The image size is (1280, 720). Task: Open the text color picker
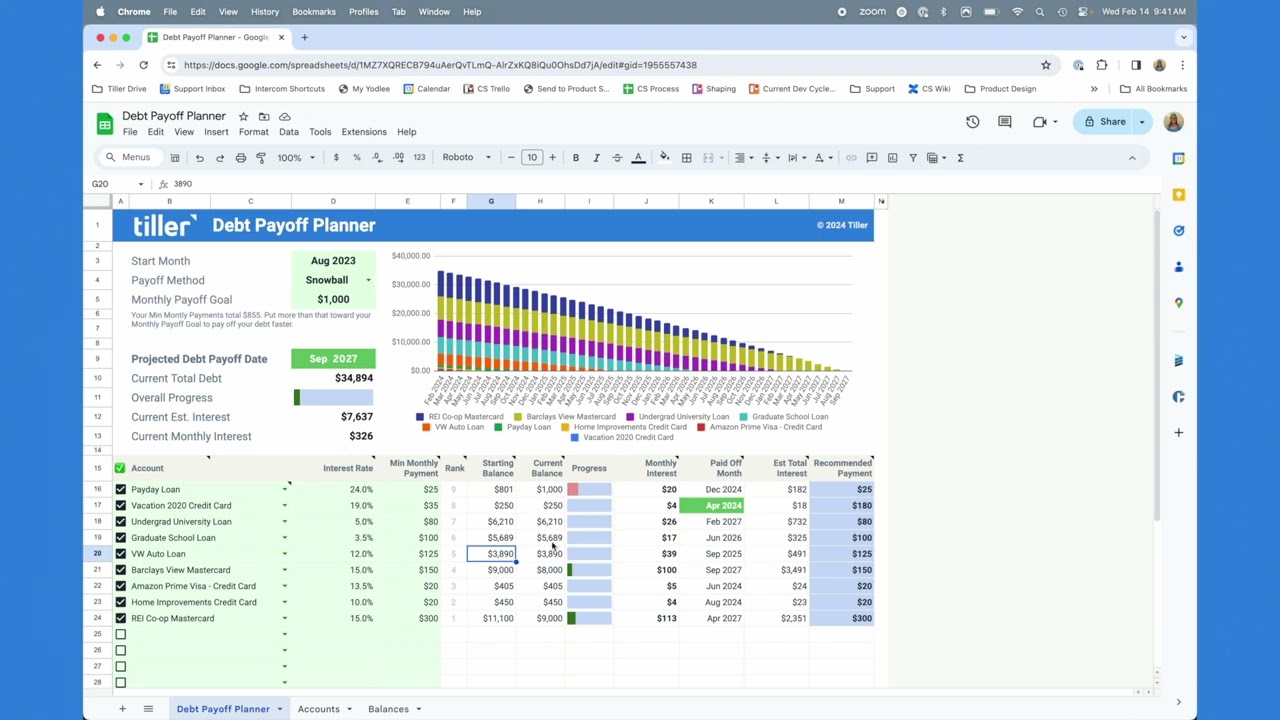(x=638, y=158)
